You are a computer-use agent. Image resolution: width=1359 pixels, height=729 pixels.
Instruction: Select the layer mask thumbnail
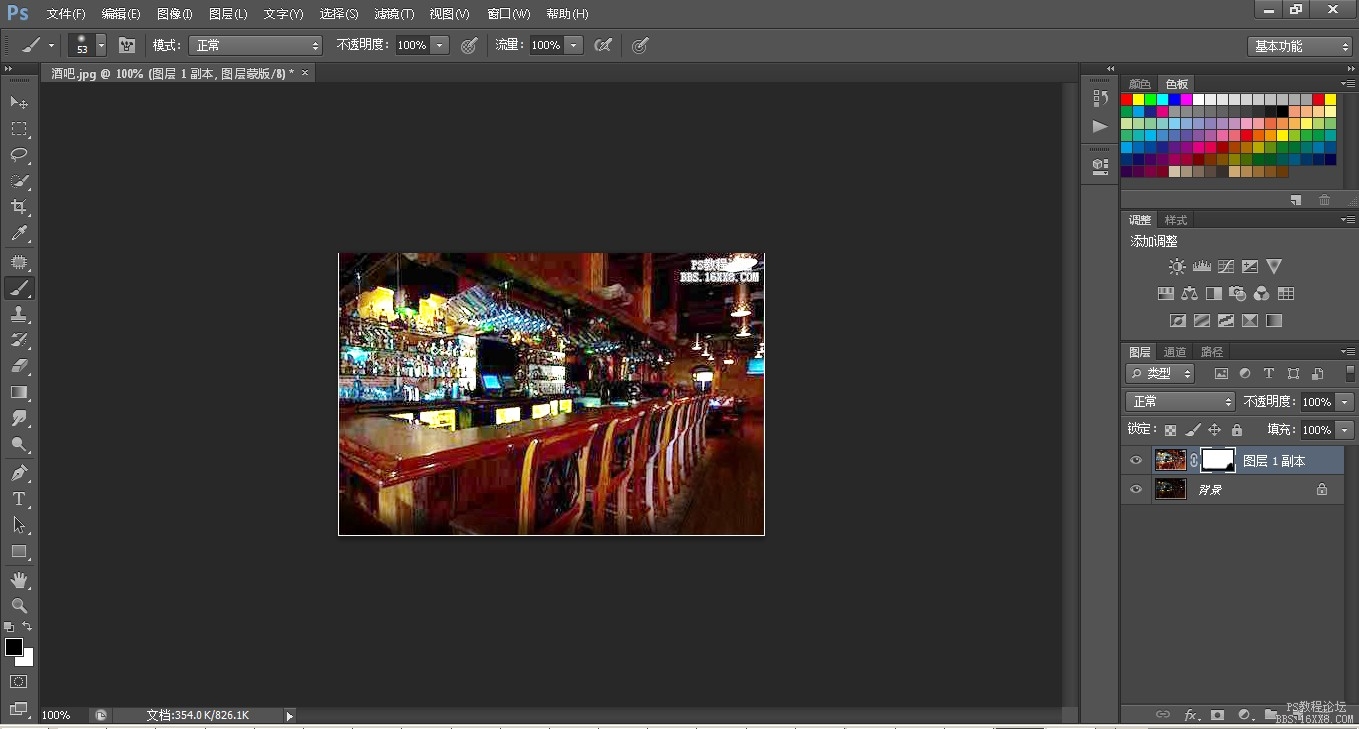pos(1217,460)
